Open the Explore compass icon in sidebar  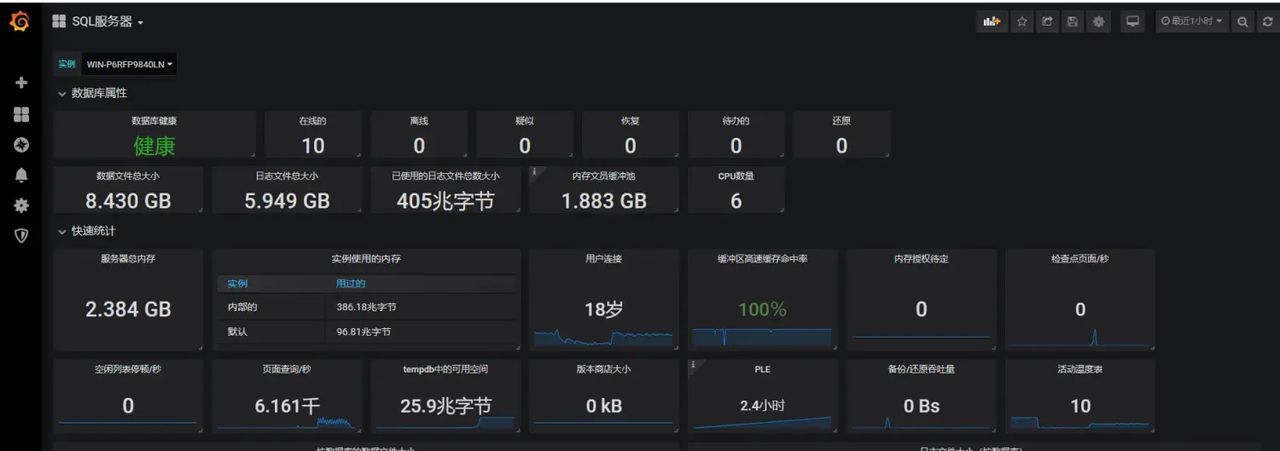[x=21, y=145]
